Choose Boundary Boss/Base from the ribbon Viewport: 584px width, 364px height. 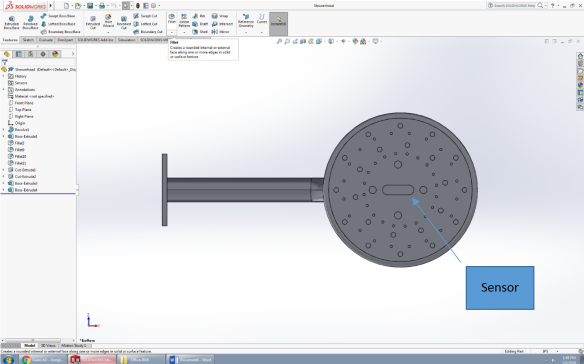(x=60, y=32)
